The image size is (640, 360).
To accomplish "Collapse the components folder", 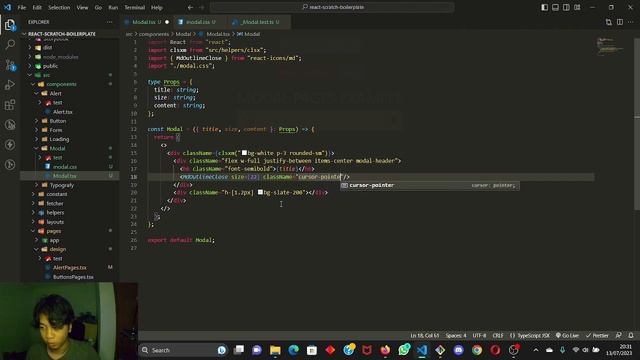I will click(61, 84).
